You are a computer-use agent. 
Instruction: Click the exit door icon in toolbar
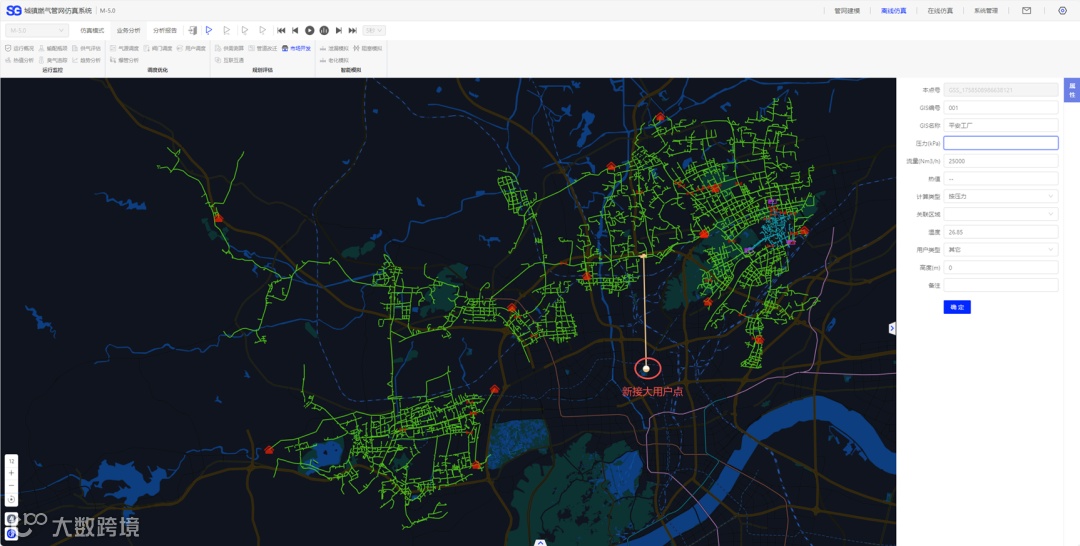click(x=193, y=30)
